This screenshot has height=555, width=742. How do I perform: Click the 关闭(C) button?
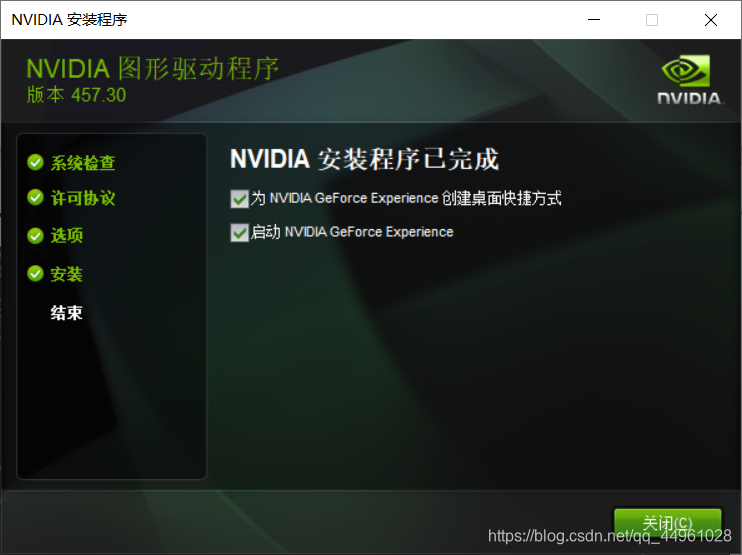click(667, 525)
